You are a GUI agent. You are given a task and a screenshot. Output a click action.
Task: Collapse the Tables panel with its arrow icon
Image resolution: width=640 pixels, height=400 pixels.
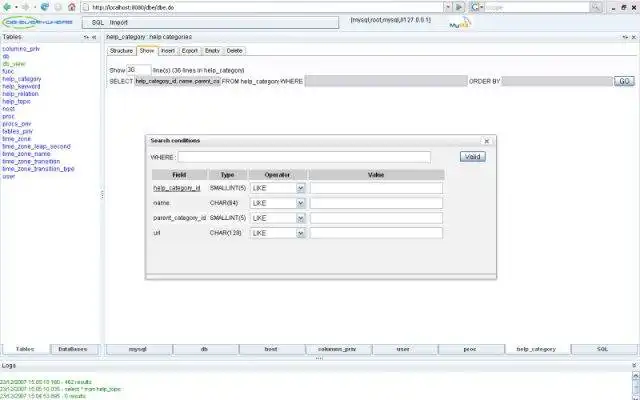[94, 37]
